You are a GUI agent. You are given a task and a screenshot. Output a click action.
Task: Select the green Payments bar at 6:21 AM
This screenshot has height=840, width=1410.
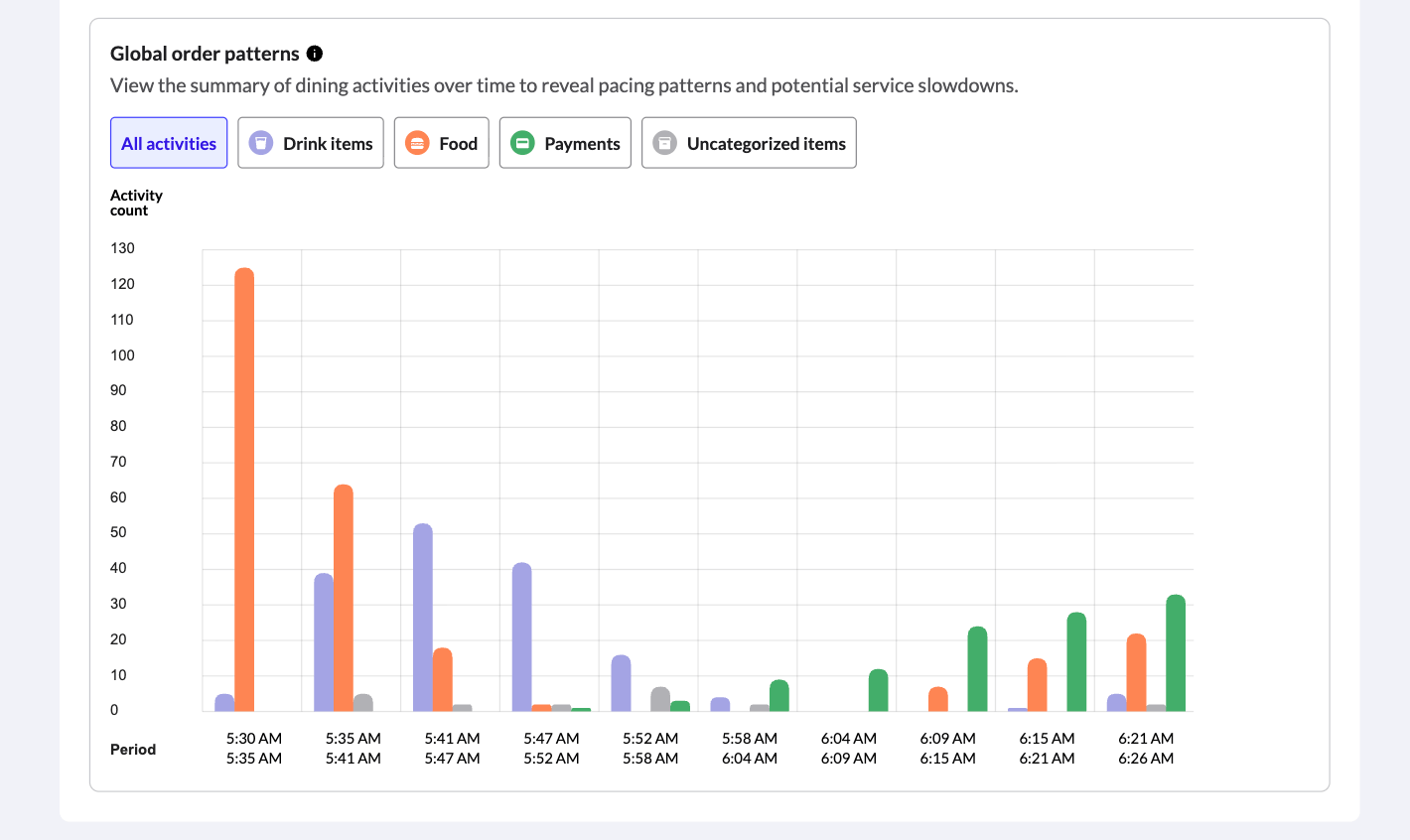pyautogui.click(x=1176, y=653)
